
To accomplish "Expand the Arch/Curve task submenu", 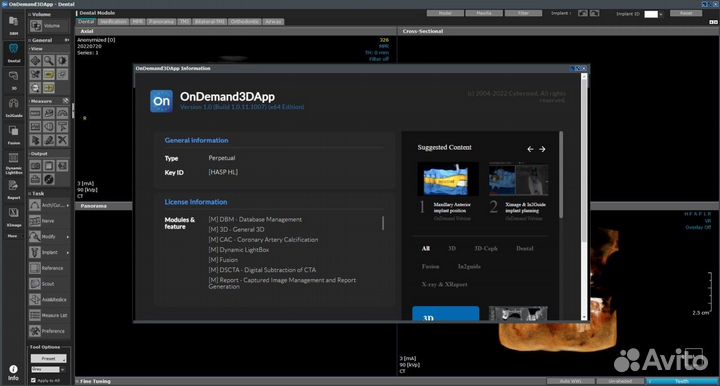I will (68, 205).
